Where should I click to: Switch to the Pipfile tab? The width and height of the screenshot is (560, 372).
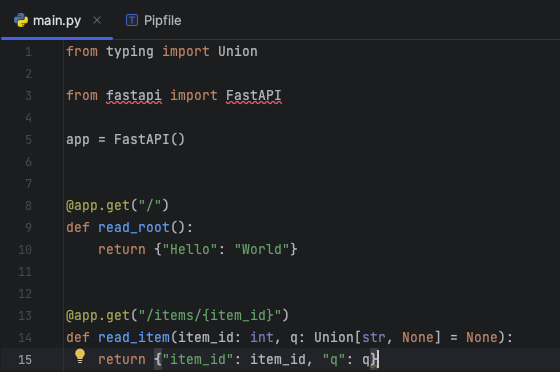tap(154, 20)
